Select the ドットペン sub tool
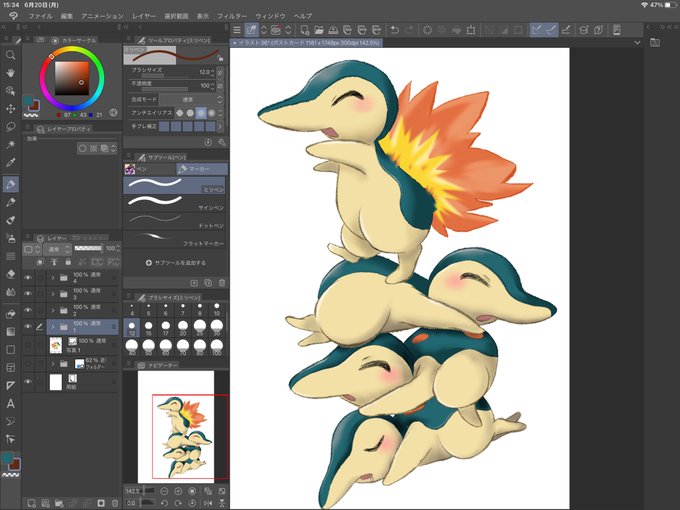The width and height of the screenshot is (680, 510). coord(175,221)
